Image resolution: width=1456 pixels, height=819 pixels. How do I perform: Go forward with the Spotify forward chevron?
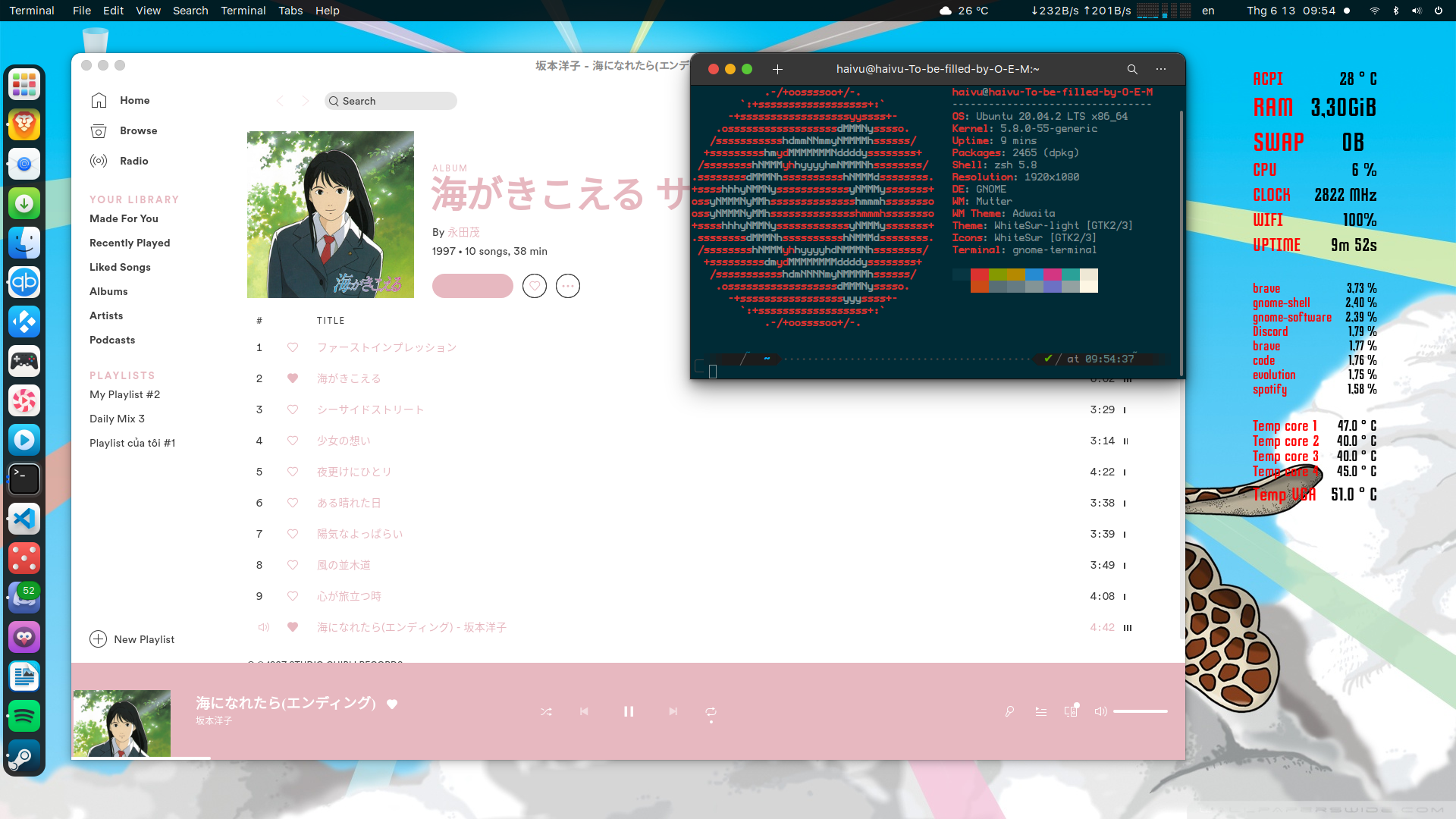point(305,101)
